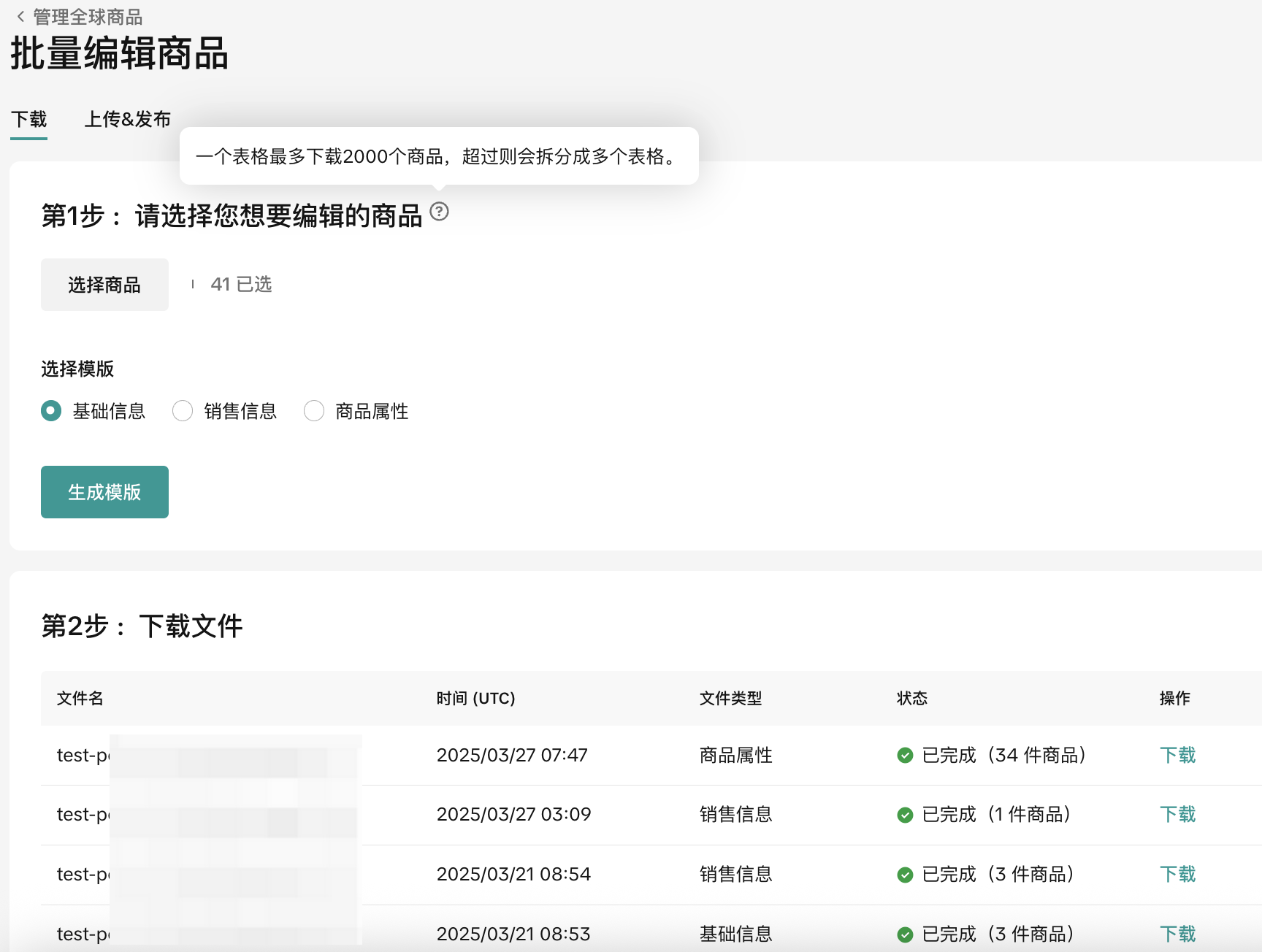Select the 基础信息 radio option
This screenshot has width=1262, height=952.
click(51, 411)
